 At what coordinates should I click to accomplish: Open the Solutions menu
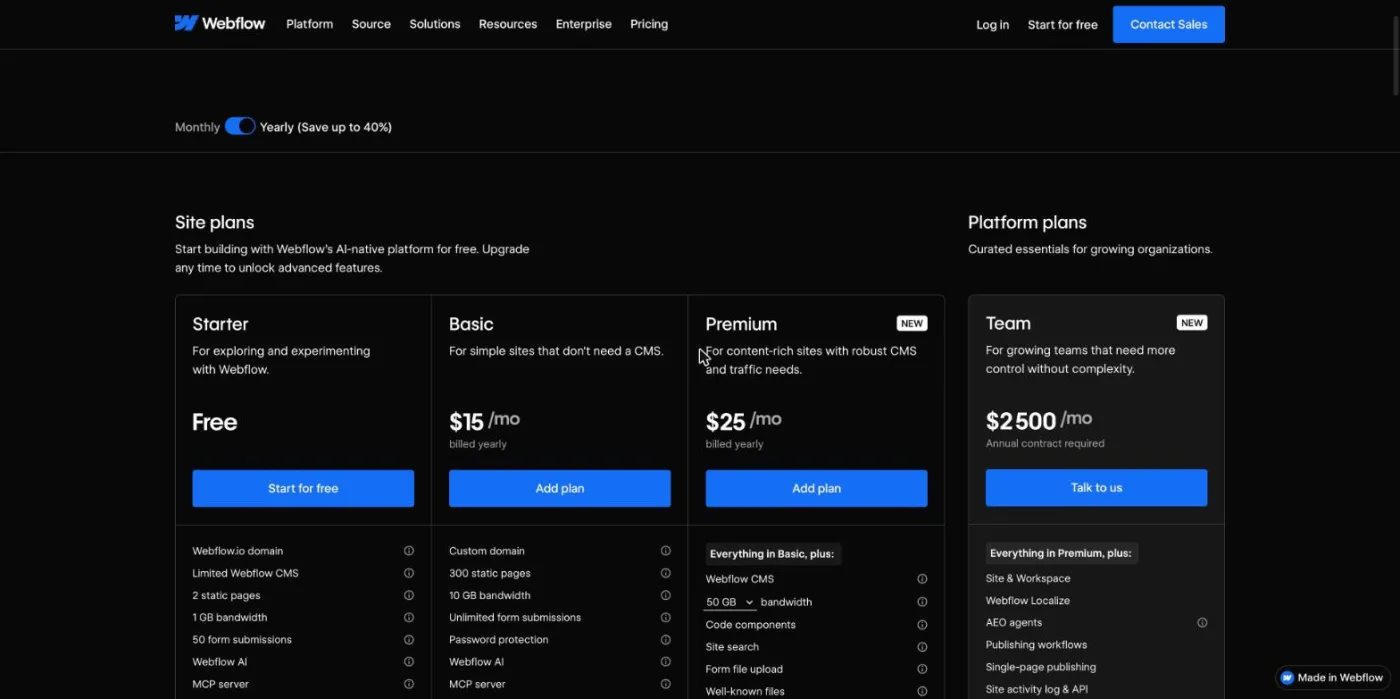point(435,24)
